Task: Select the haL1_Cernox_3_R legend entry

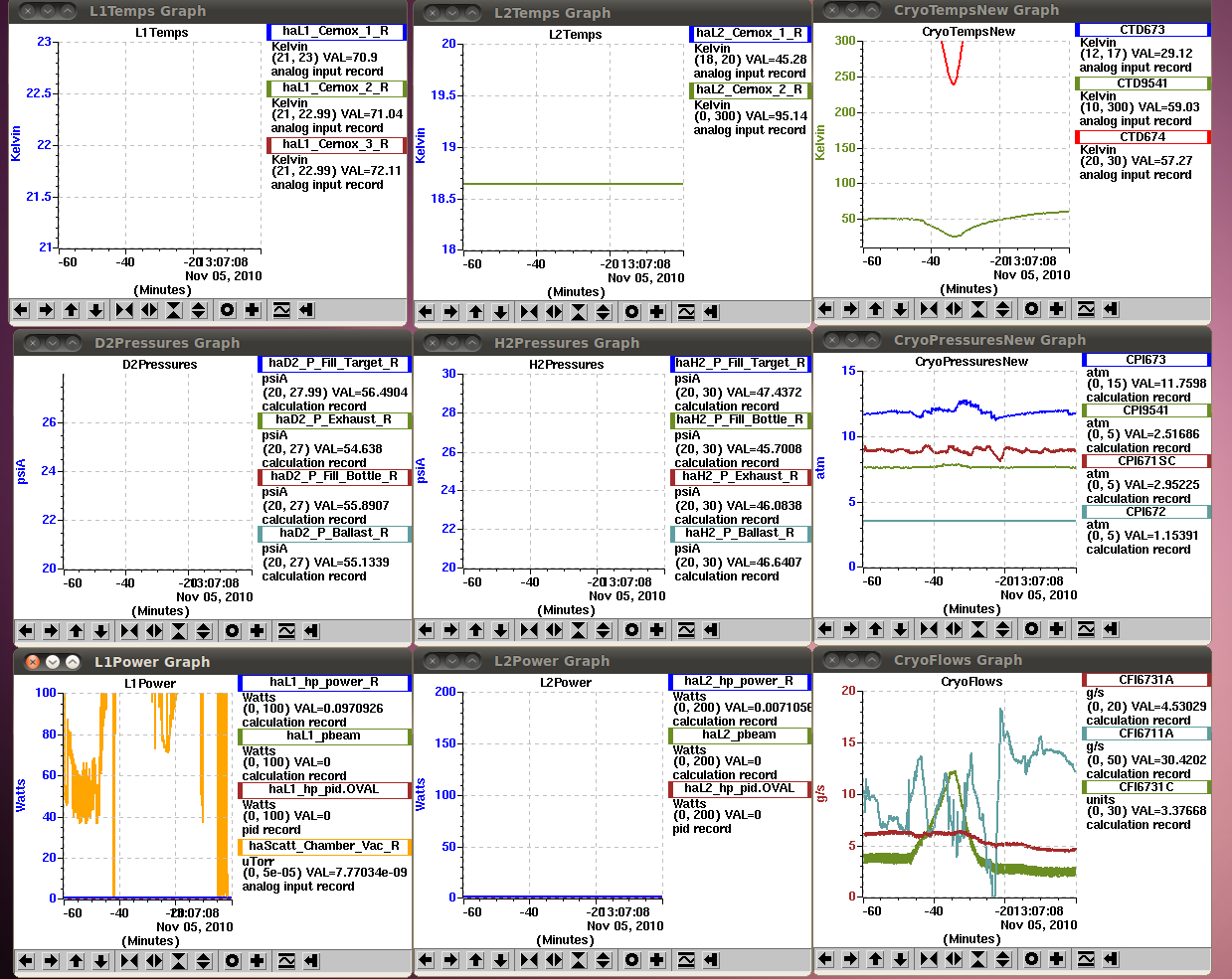Action: 337,145
